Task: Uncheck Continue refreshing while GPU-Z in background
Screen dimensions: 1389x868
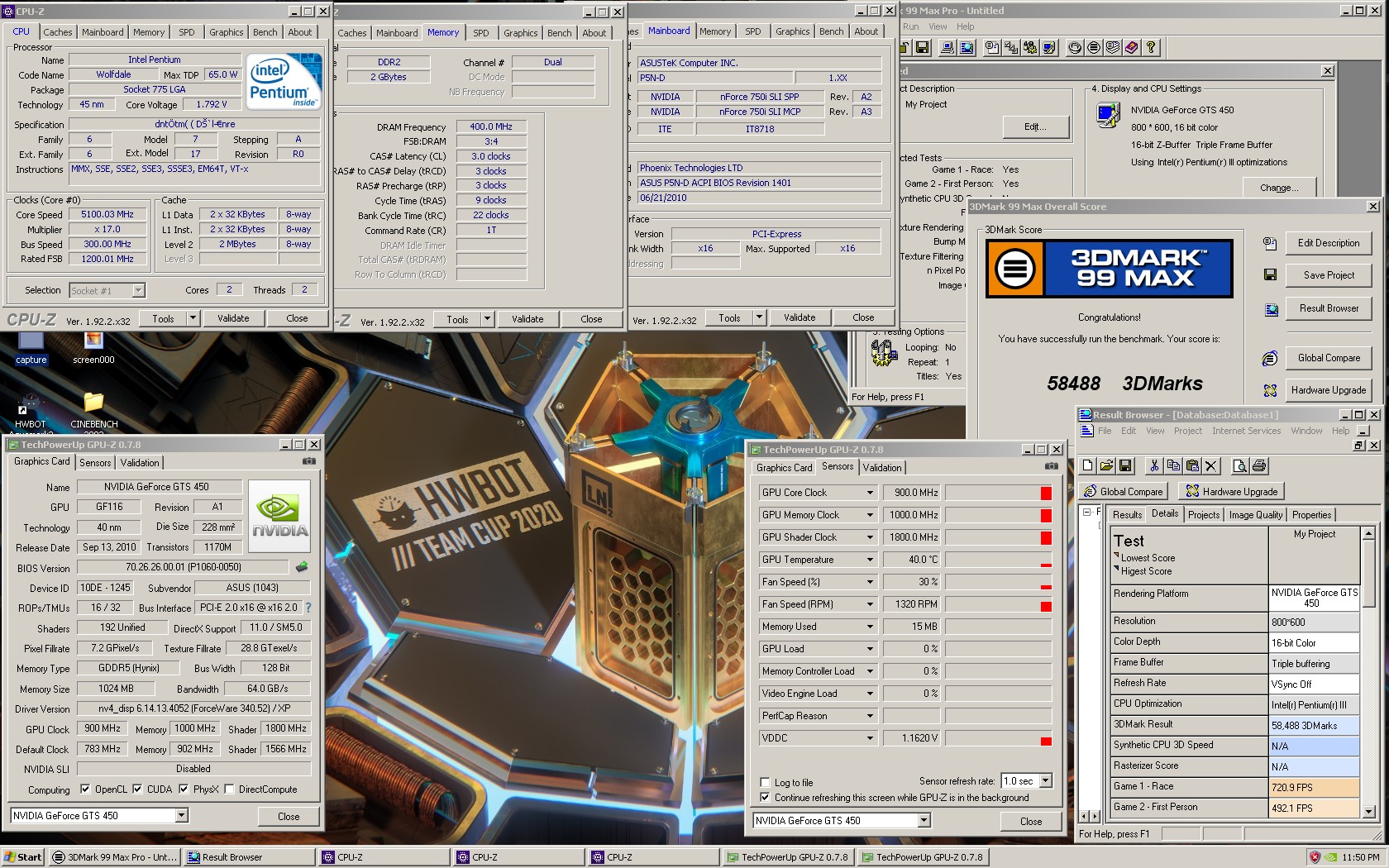Action: point(765,798)
